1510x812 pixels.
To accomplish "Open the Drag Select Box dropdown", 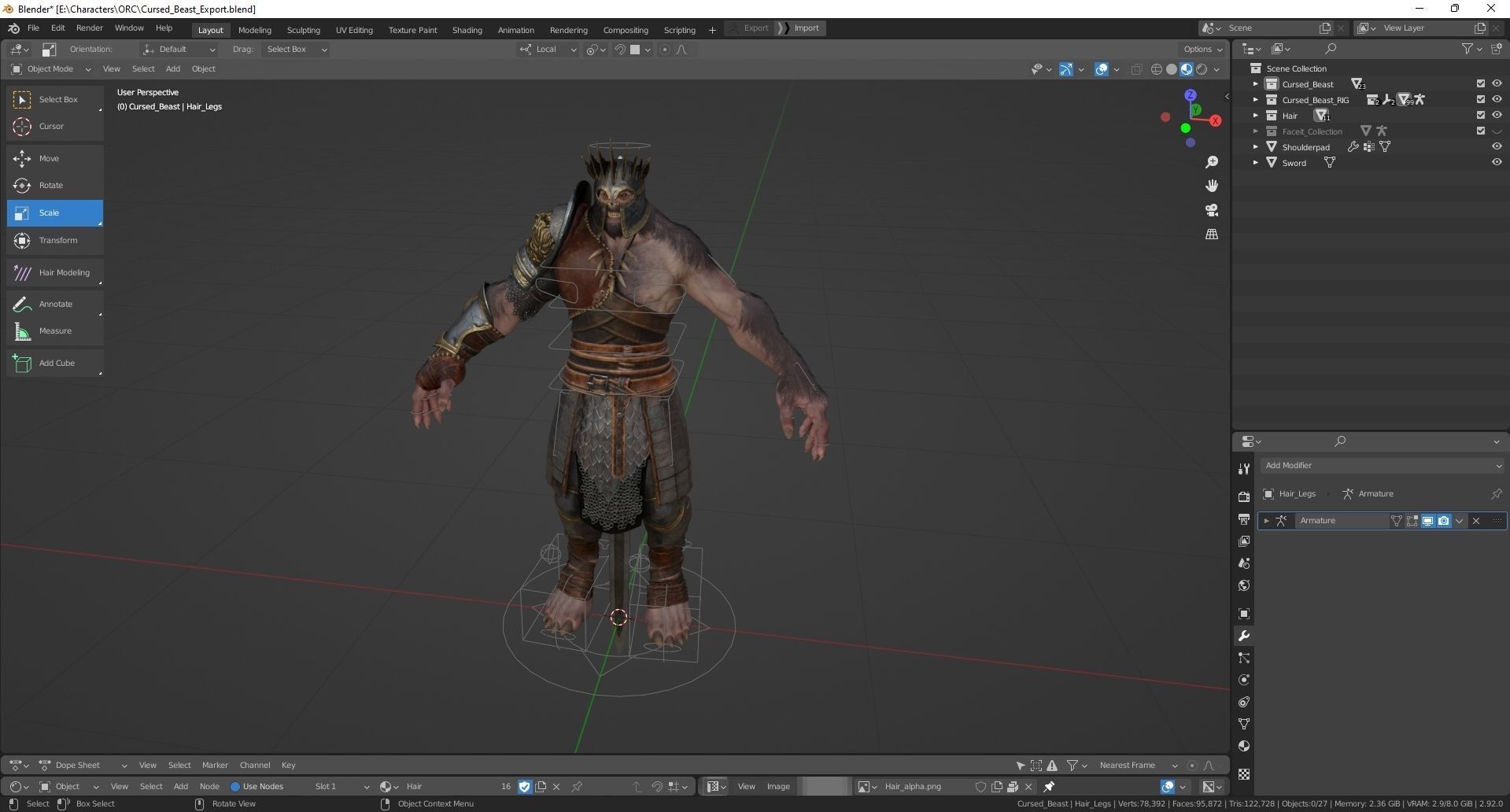I will click(295, 50).
